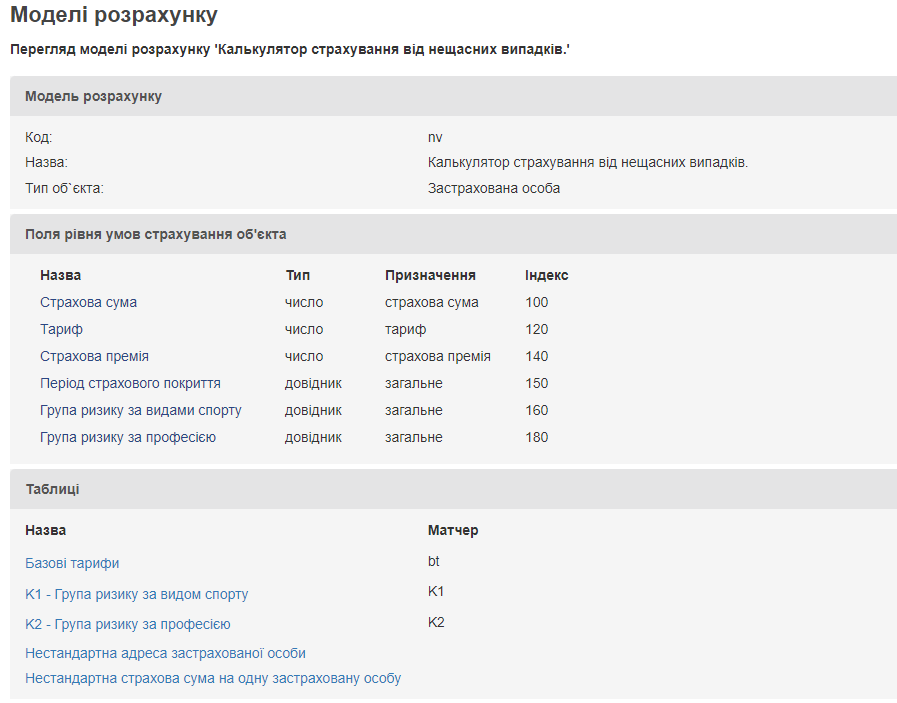Screen dimensions: 897x703
Task: Click "Нестандартна адреса застрахованої особи" link
Action: point(165,653)
